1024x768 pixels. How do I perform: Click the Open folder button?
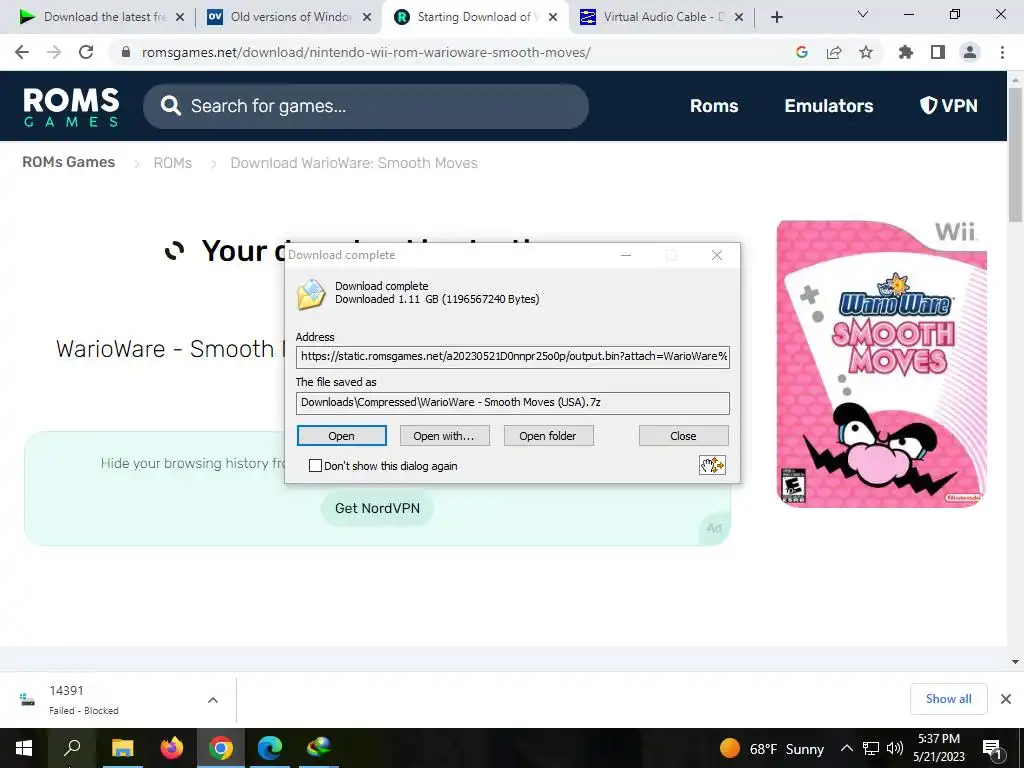[548, 436]
